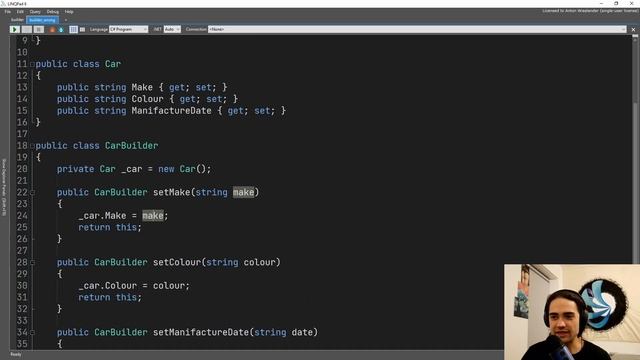Collapse setManifactureDate method at line 34

point(32,333)
